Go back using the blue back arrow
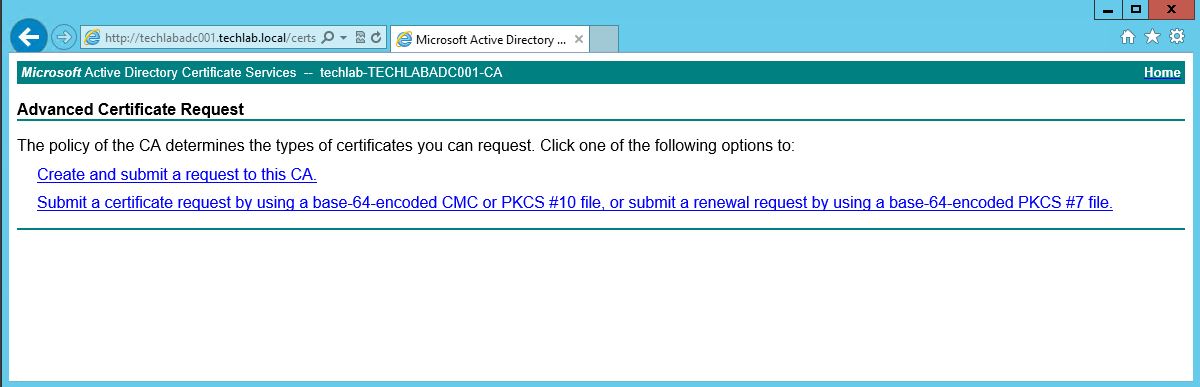Image resolution: width=1200 pixels, height=387 pixels. tap(29, 37)
